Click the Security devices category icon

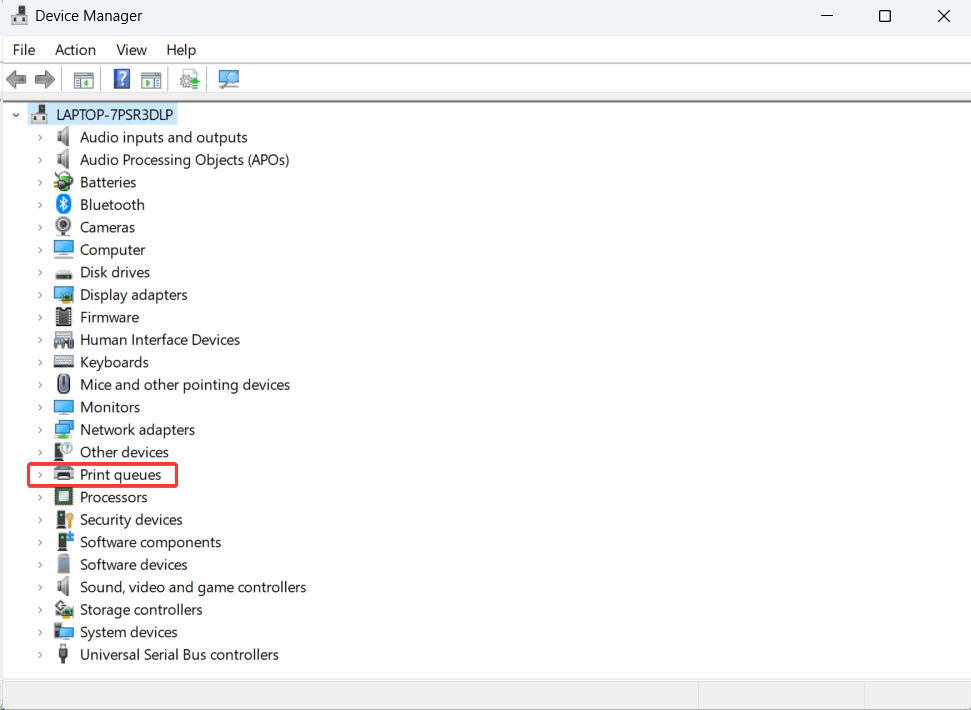[x=64, y=520]
